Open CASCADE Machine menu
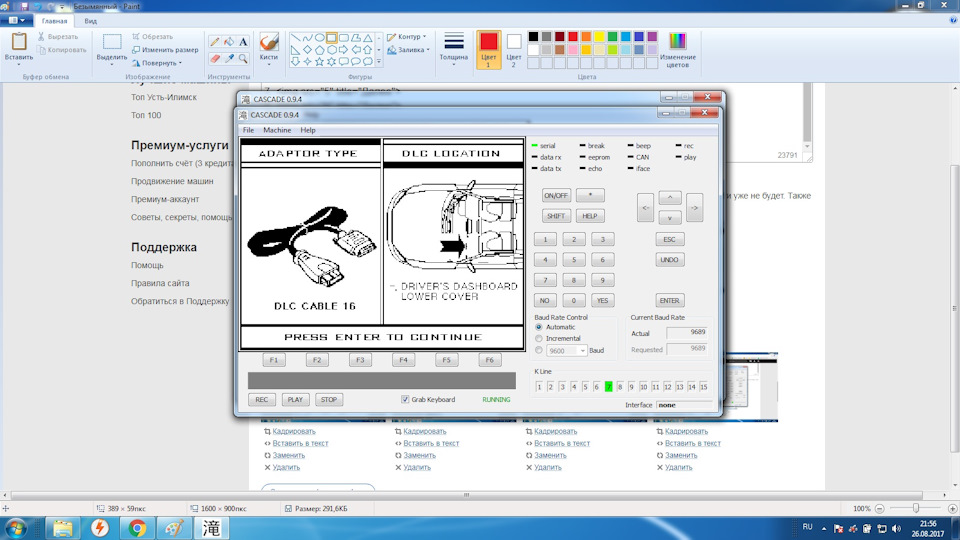The height and width of the screenshot is (540, 960). (277, 130)
